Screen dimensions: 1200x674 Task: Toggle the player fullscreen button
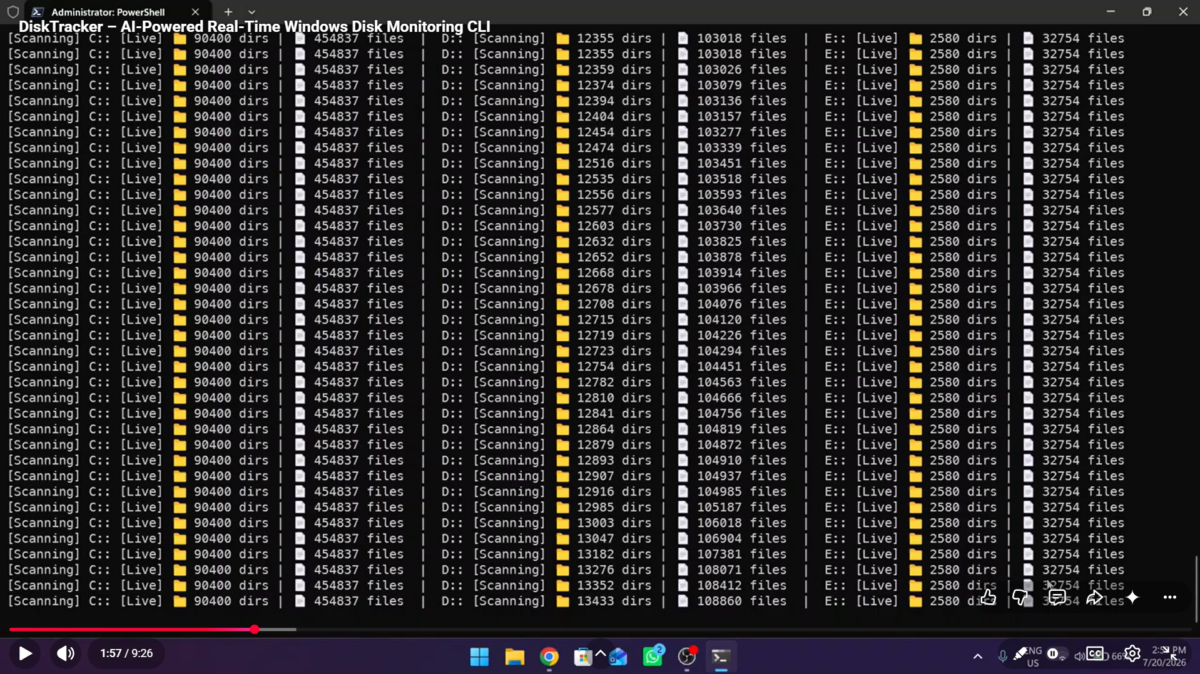pyautogui.click(x=1172, y=654)
